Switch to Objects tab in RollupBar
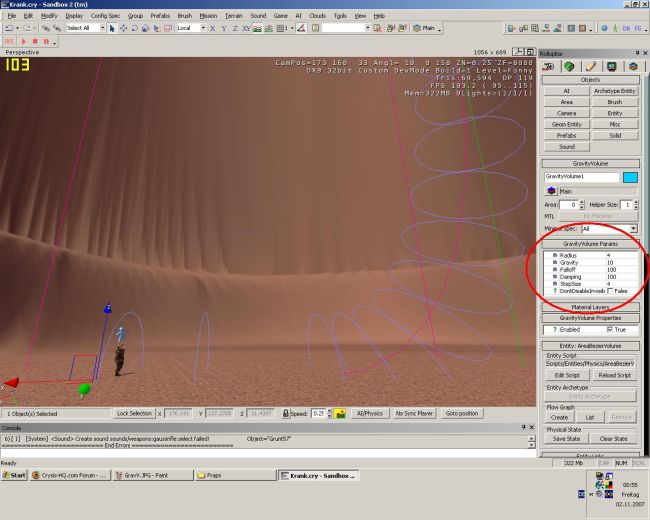 [x=549, y=66]
